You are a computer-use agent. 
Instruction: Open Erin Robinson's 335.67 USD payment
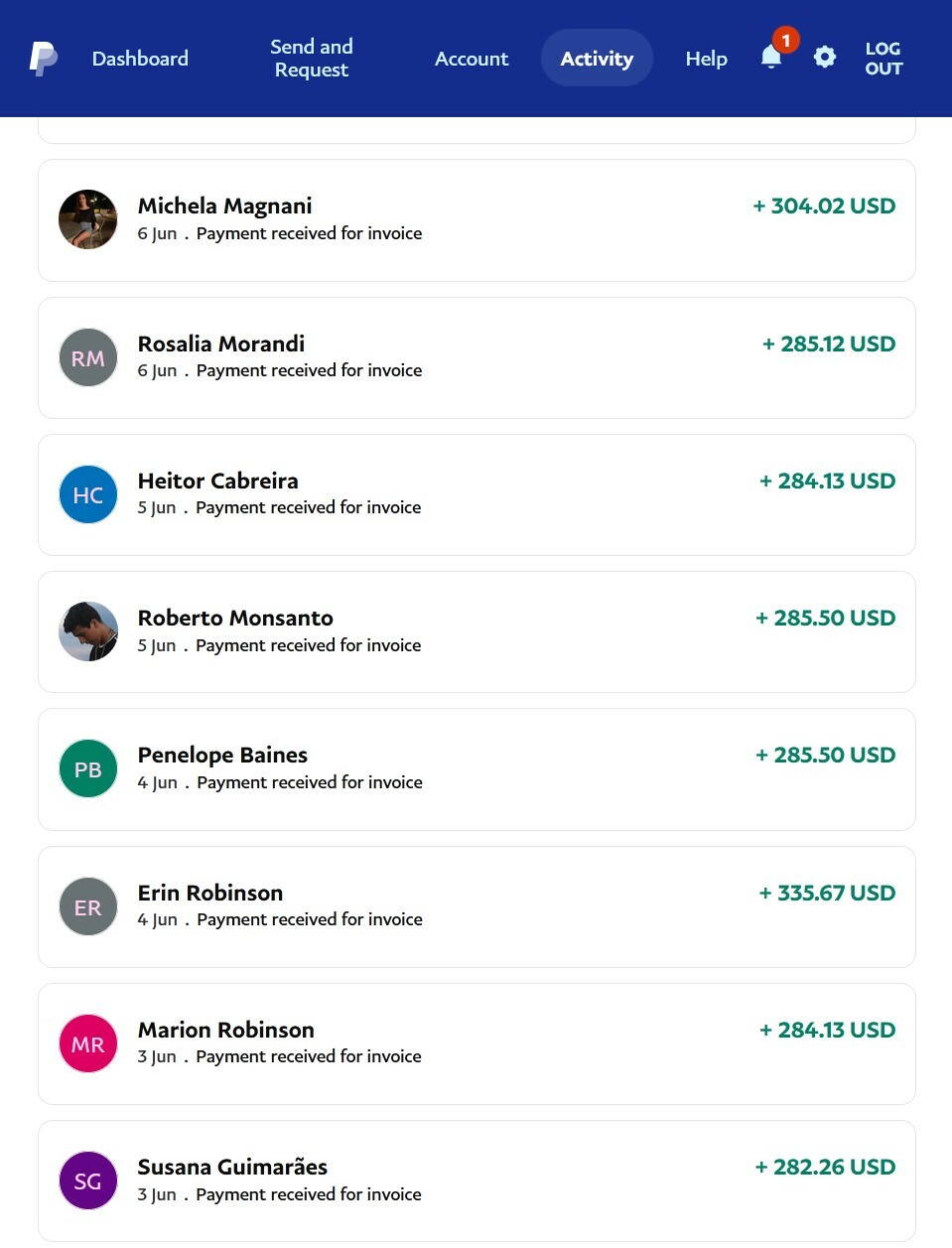(476, 906)
